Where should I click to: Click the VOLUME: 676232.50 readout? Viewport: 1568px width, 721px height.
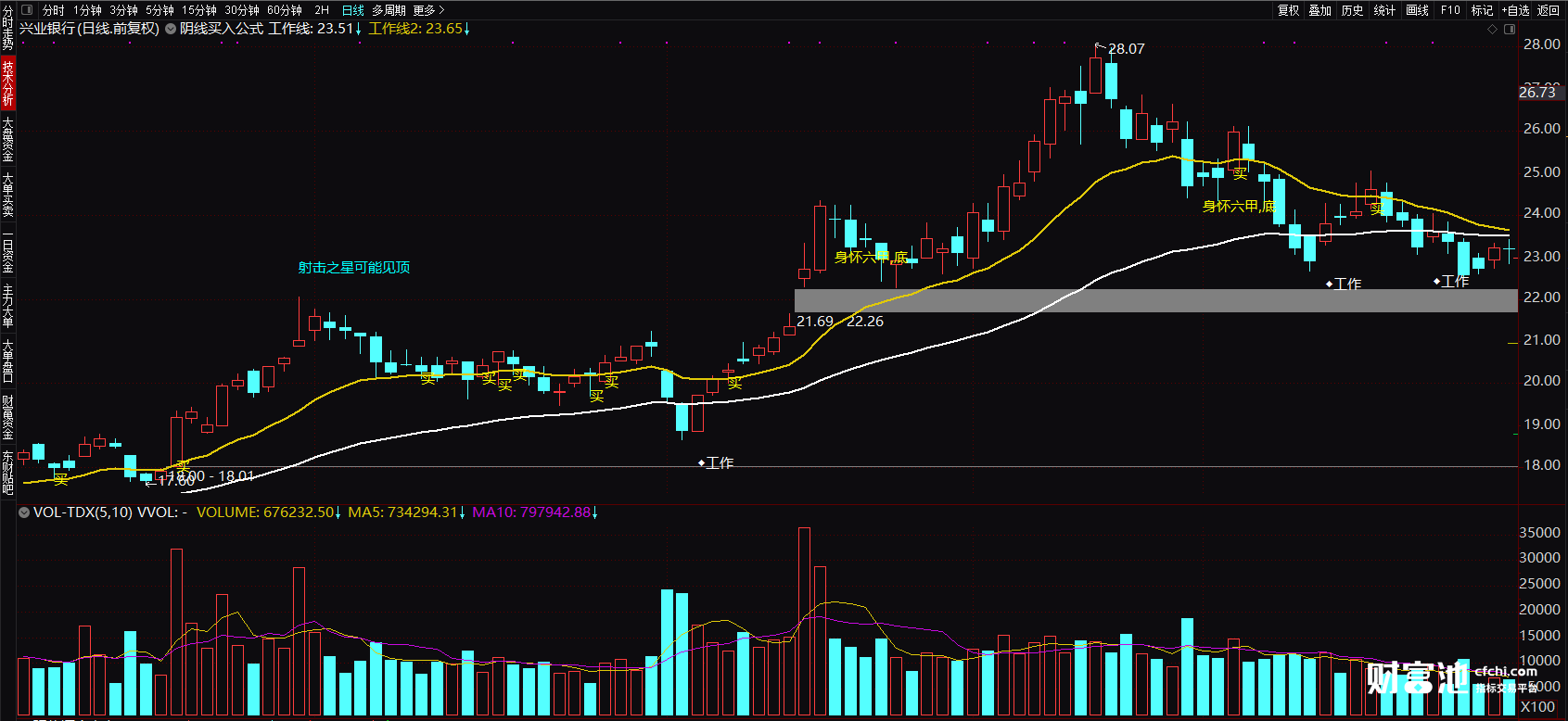(269, 512)
